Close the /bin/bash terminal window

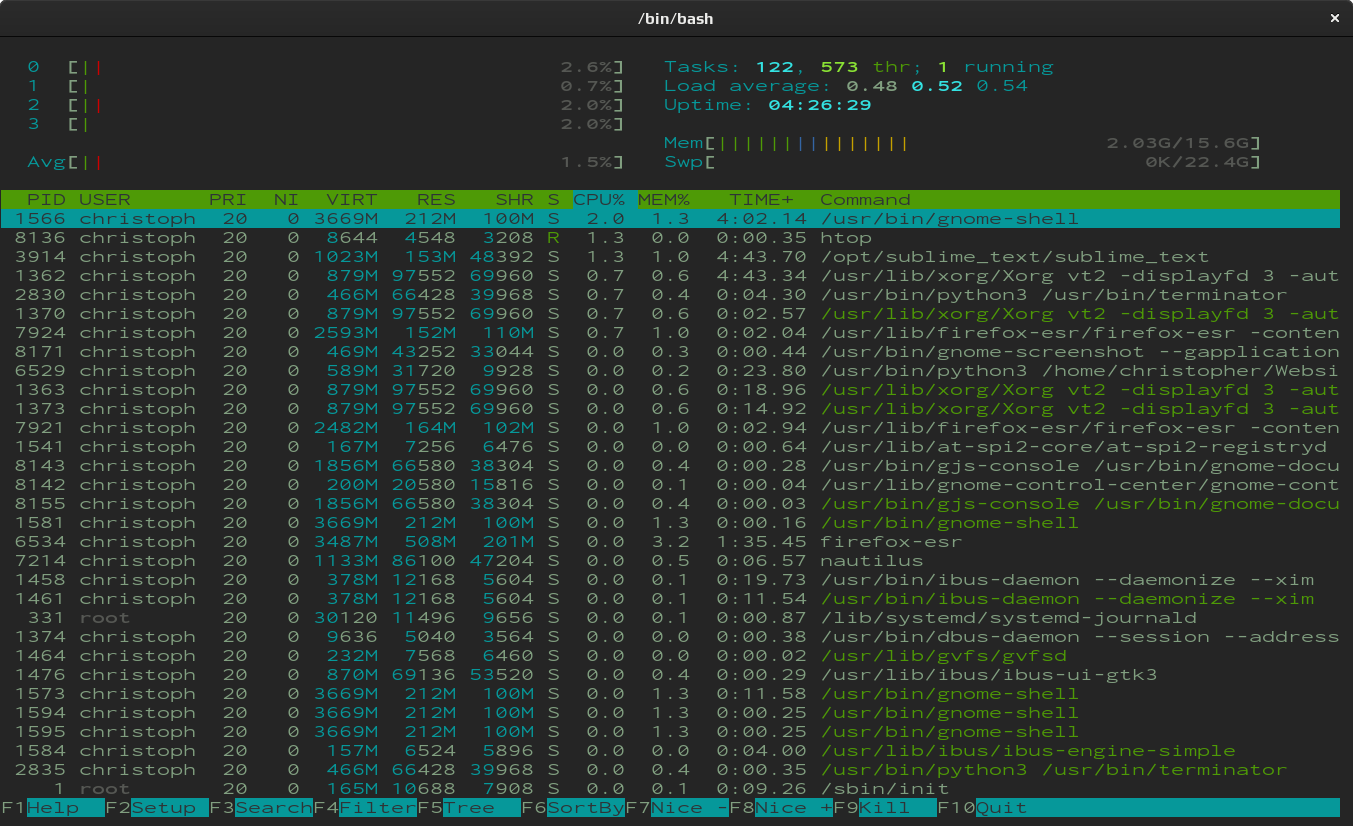(x=1334, y=18)
